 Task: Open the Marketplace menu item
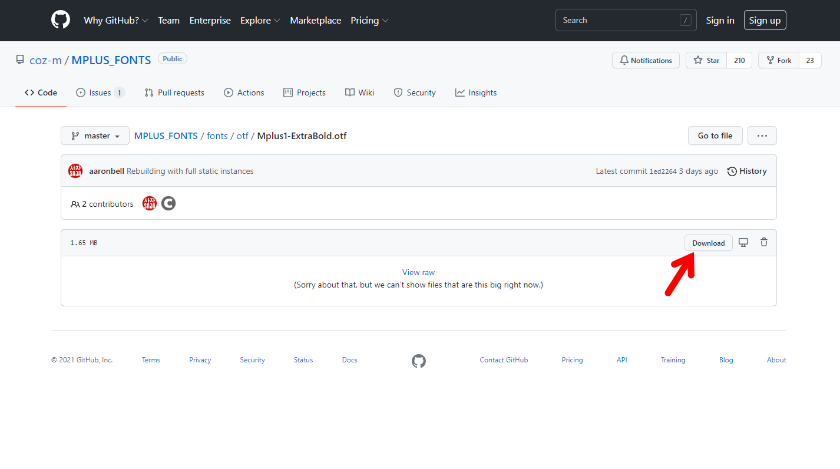click(315, 20)
